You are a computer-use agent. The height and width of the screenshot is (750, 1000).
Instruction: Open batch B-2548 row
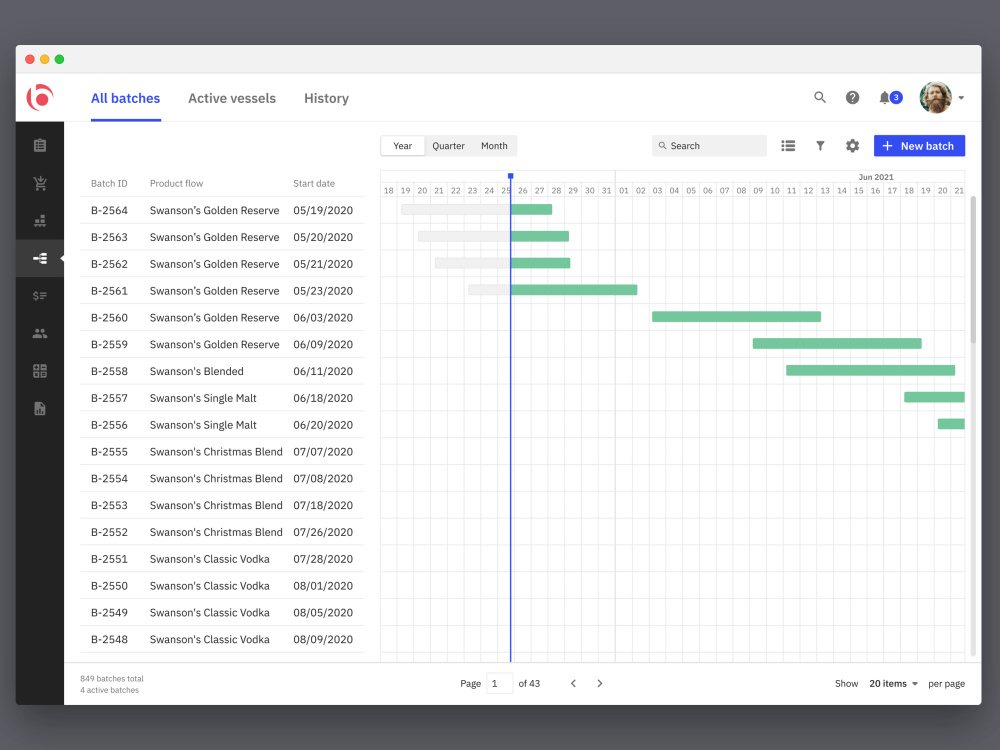click(222, 639)
